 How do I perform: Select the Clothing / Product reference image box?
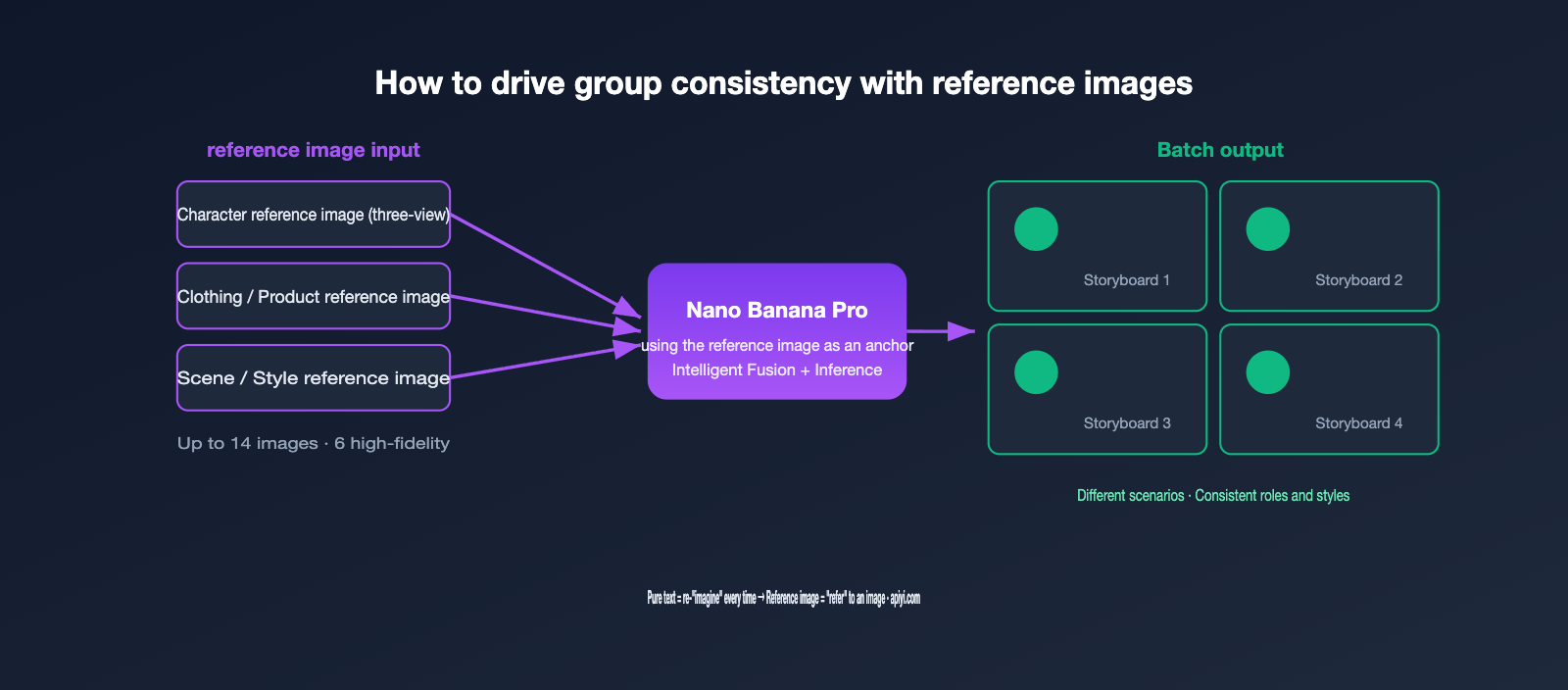[x=314, y=296]
